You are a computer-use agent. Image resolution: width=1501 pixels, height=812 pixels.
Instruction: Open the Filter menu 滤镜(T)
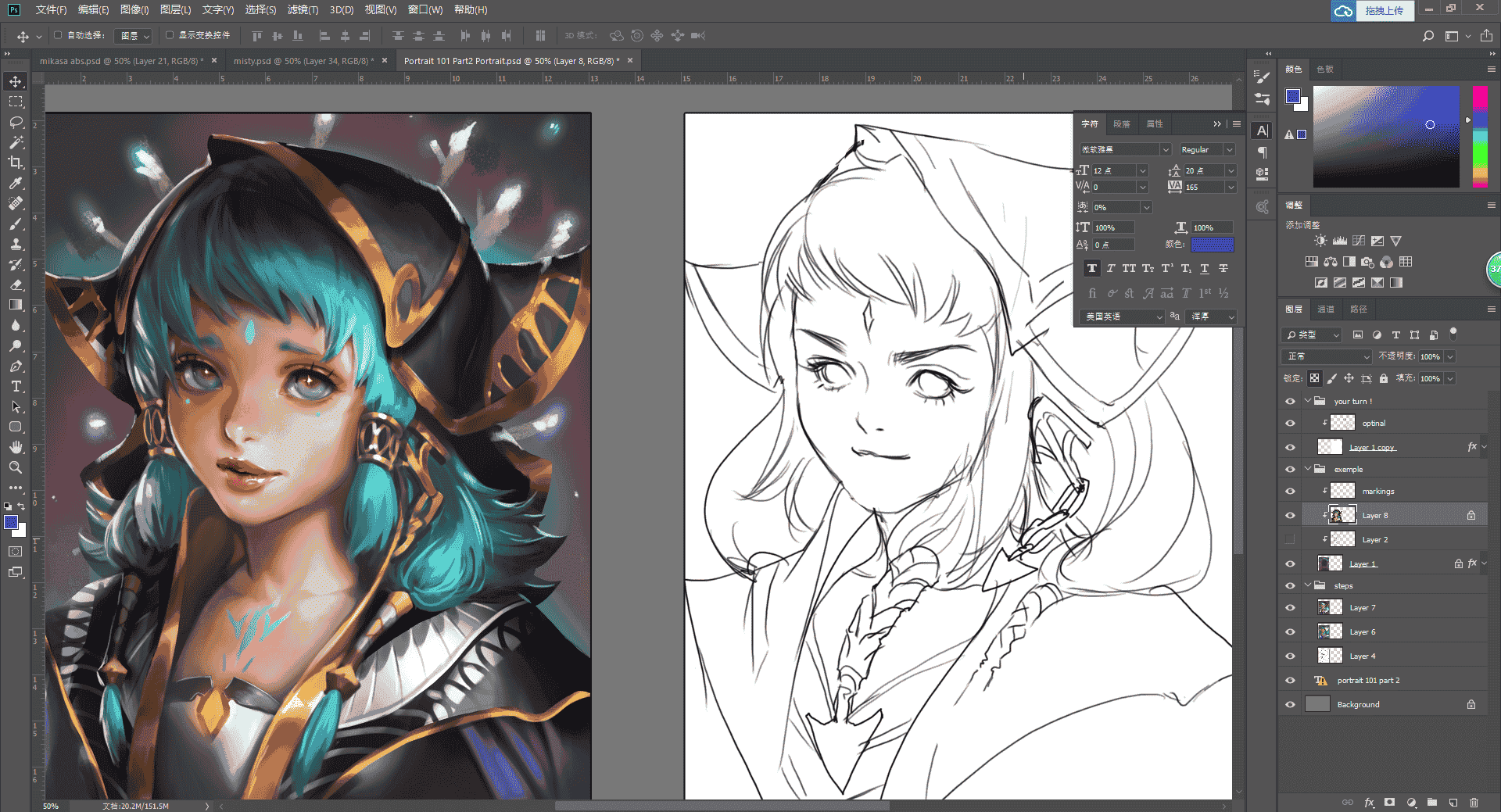[303, 9]
